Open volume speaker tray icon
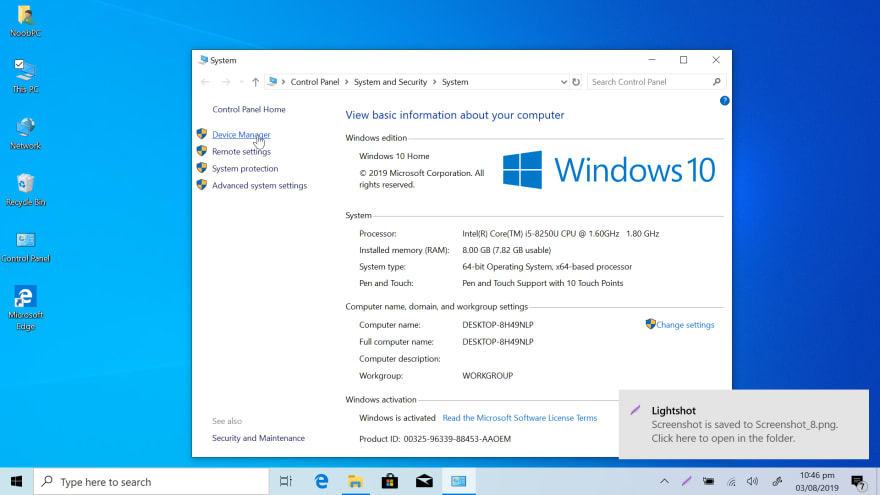Image resolution: width=880 pixels, height=495 pixels. [753, 482]
